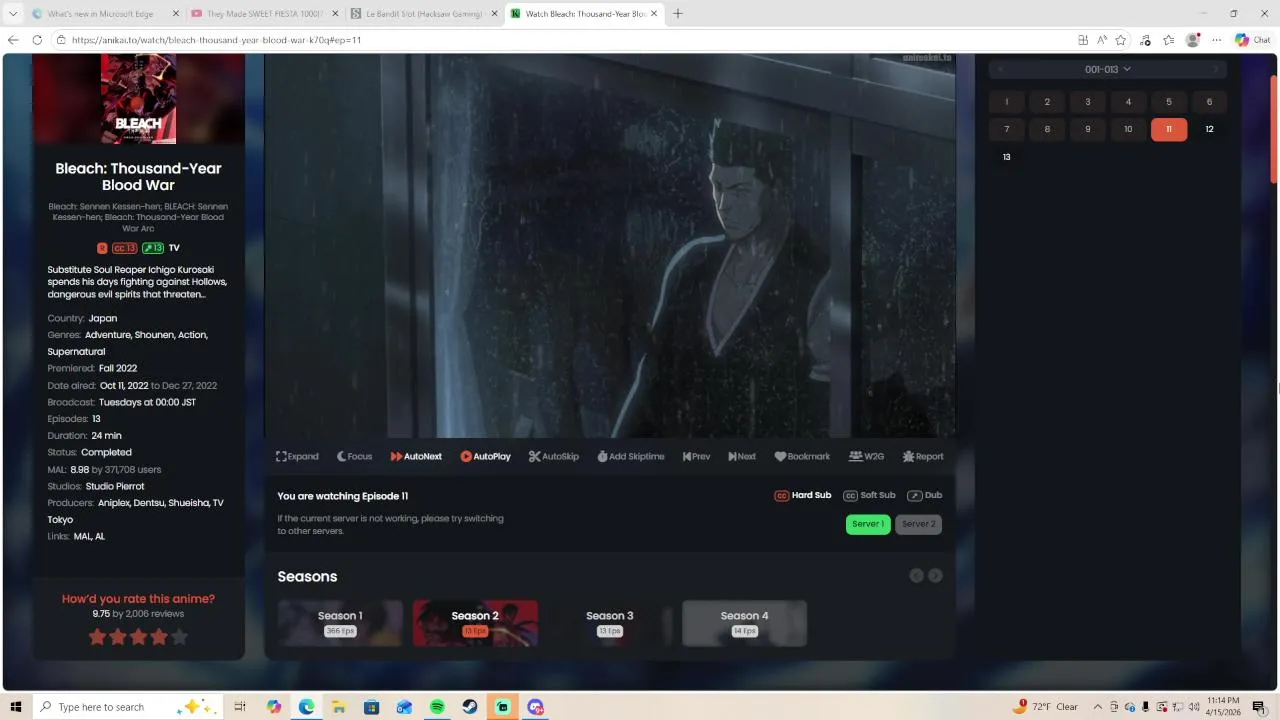The width and height of the screenshot is (1280, 720).
Task: Open Spotify from the taskbar
Action: point(437,707)
